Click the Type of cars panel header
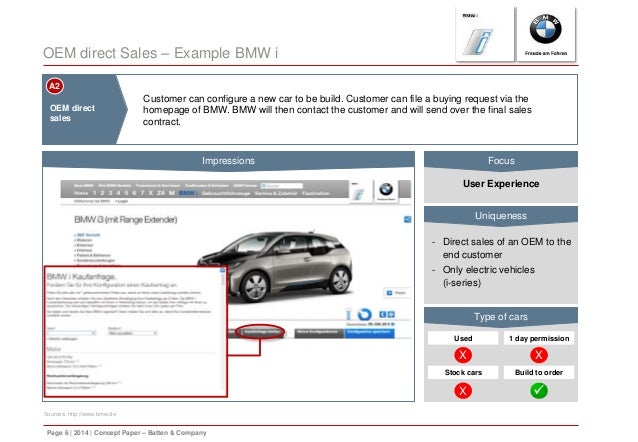 point(501,317)
